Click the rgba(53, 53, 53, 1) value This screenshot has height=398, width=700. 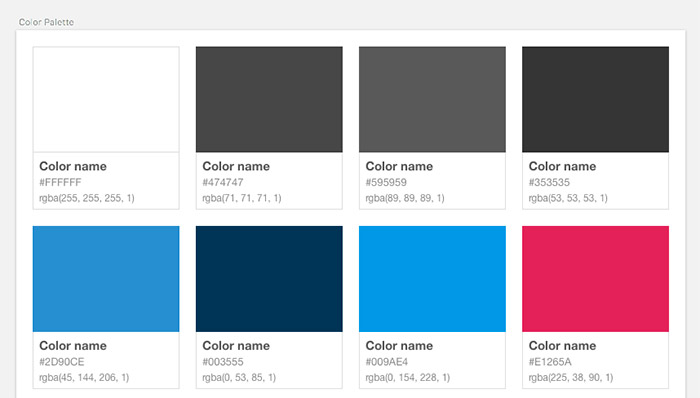(568, 198)
